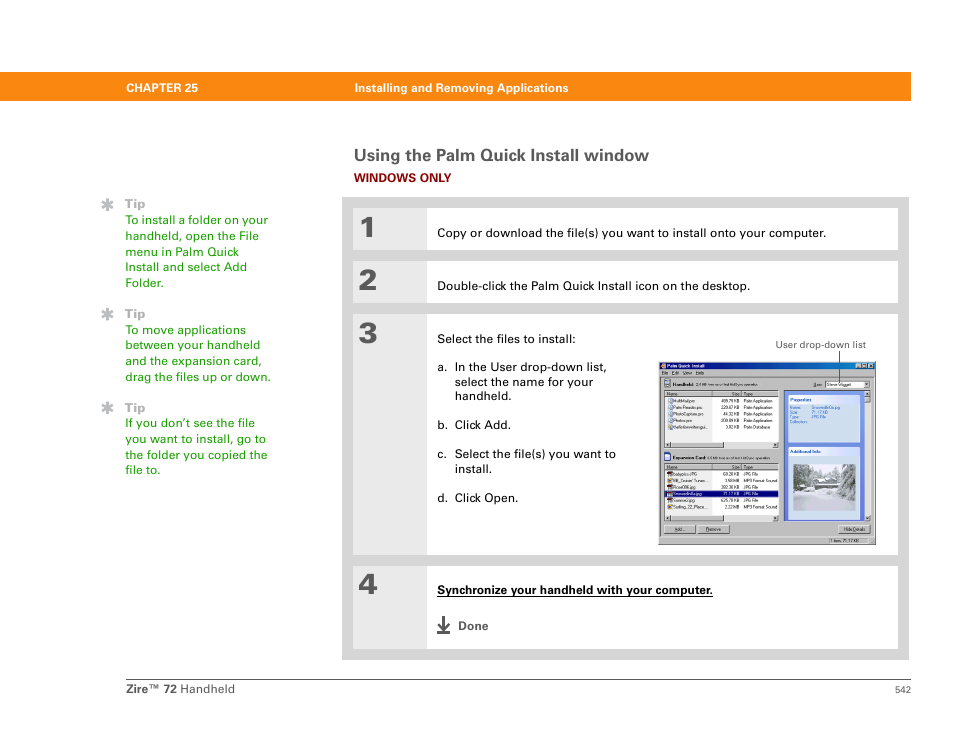
Task: Open the User drop-down list
Action: click(848, 385)
